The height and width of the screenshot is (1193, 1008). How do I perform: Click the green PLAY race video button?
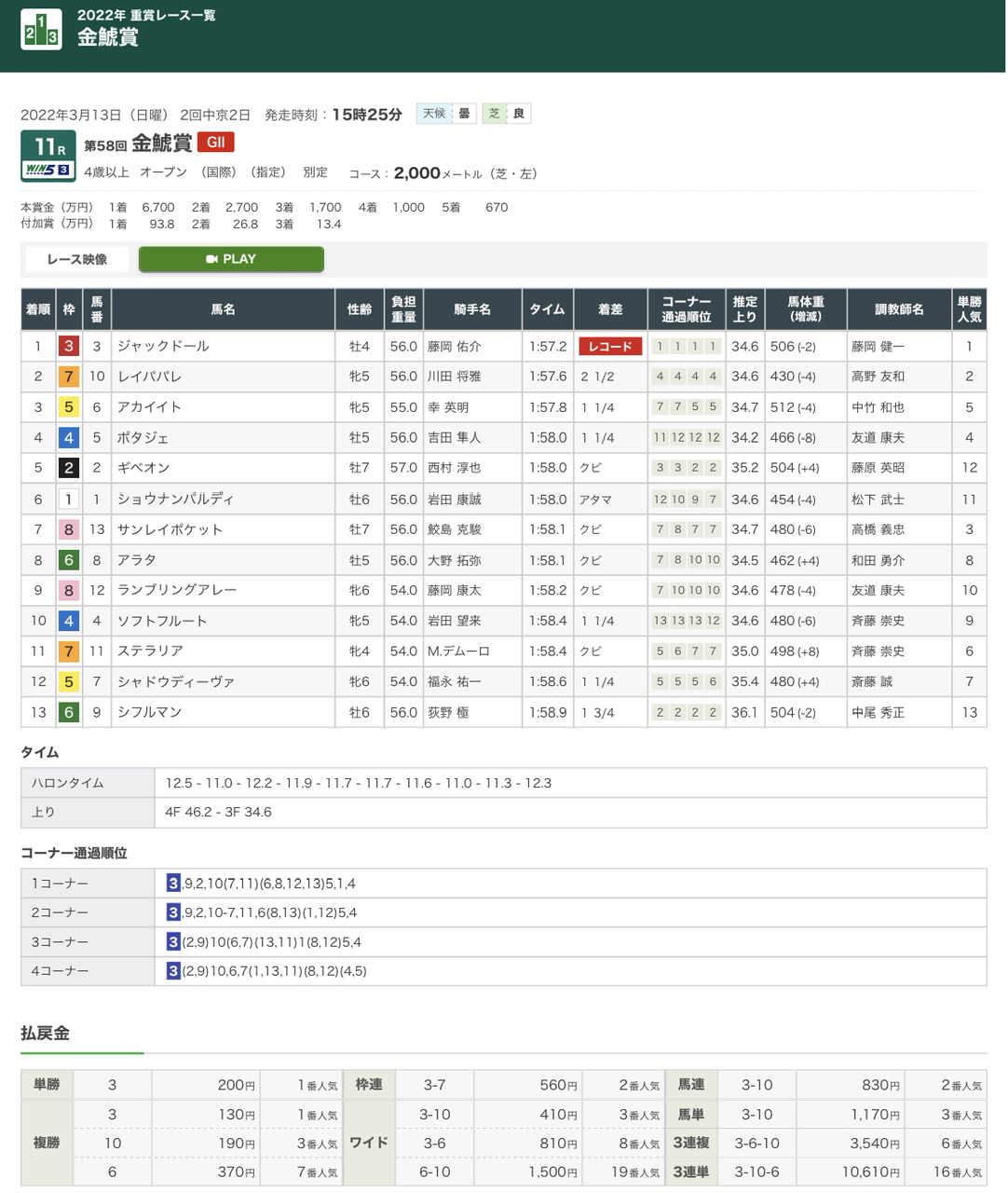coord(231,259)
